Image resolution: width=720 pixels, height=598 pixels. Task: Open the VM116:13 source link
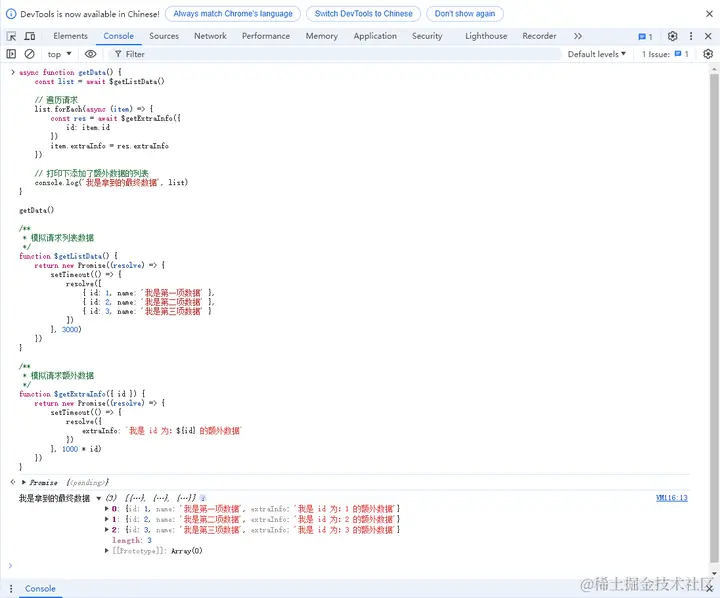pos(671,498)
